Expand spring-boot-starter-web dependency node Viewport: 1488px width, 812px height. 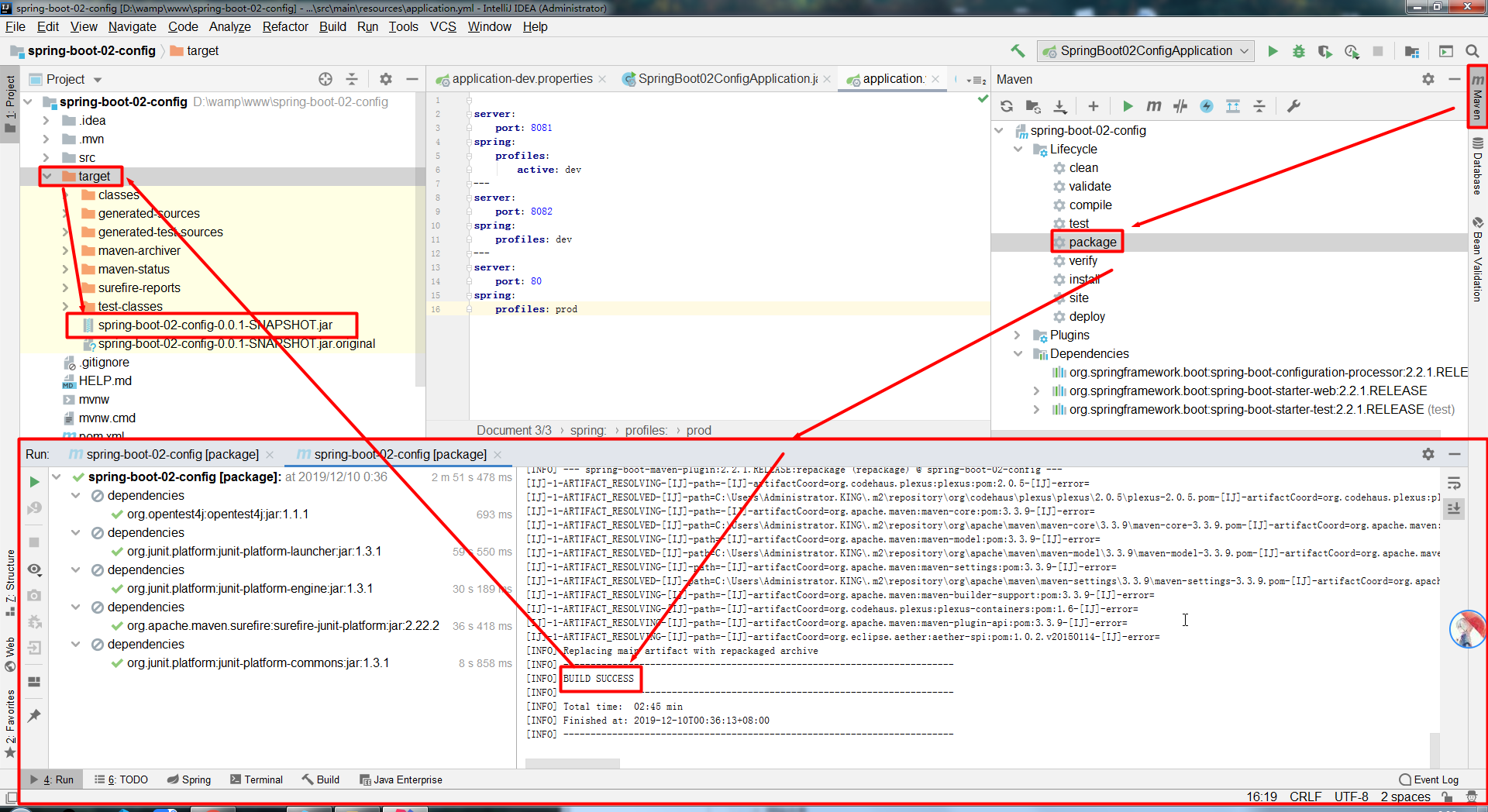click(1037, 391)
